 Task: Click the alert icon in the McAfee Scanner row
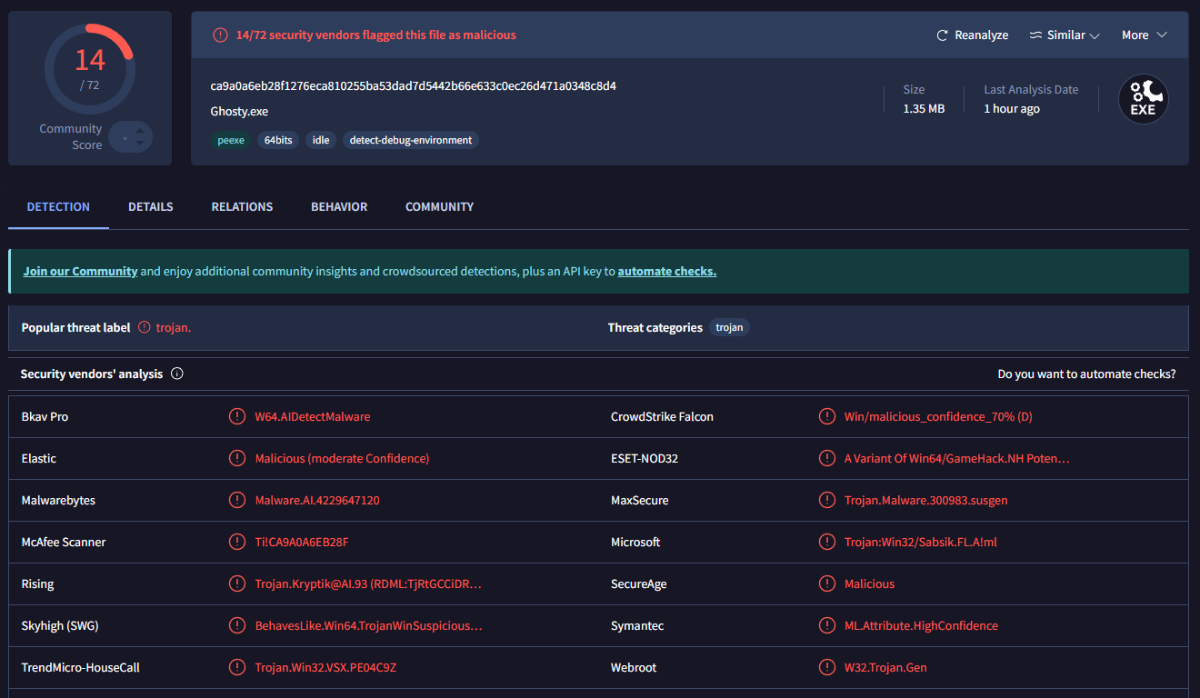pyautogui.click(x=237, y=542)
